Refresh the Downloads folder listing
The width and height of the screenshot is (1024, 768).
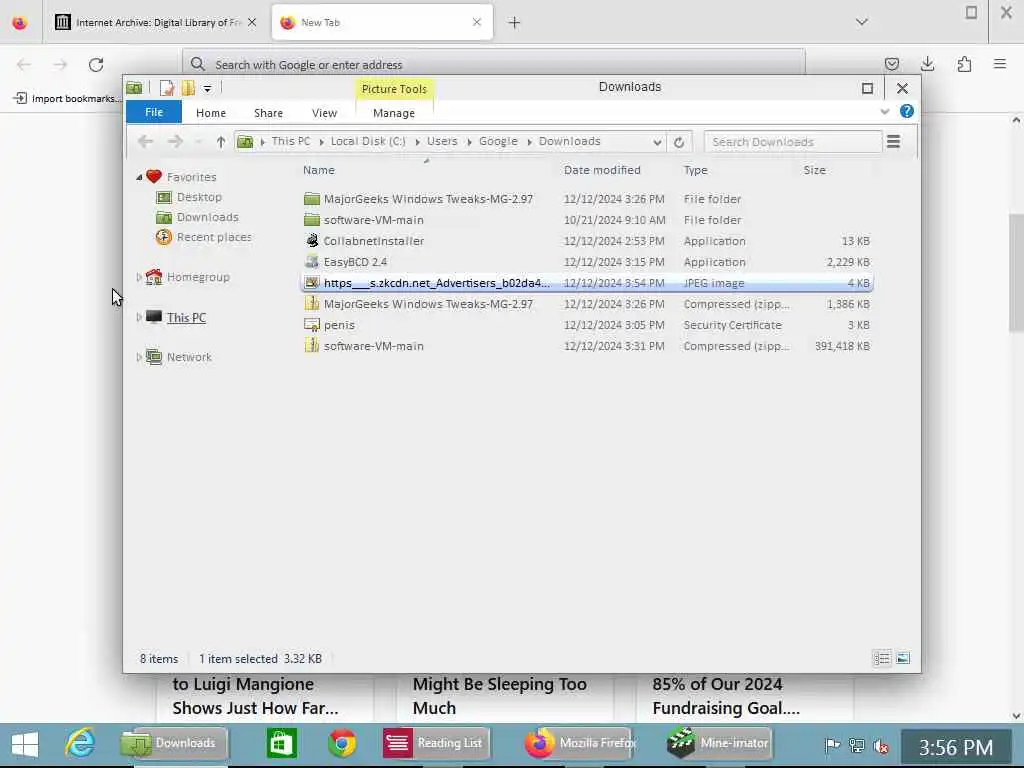679,142
